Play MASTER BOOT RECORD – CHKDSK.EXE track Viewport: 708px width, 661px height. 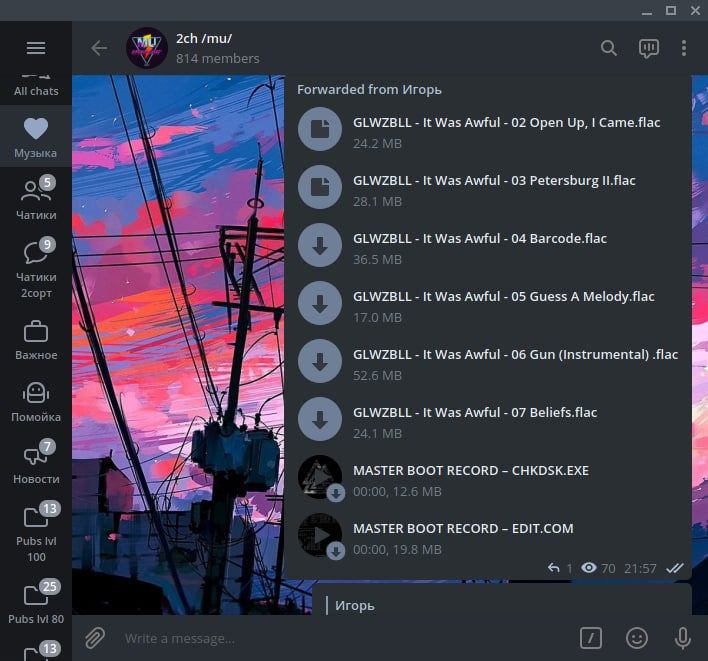(x=320, y=477)
